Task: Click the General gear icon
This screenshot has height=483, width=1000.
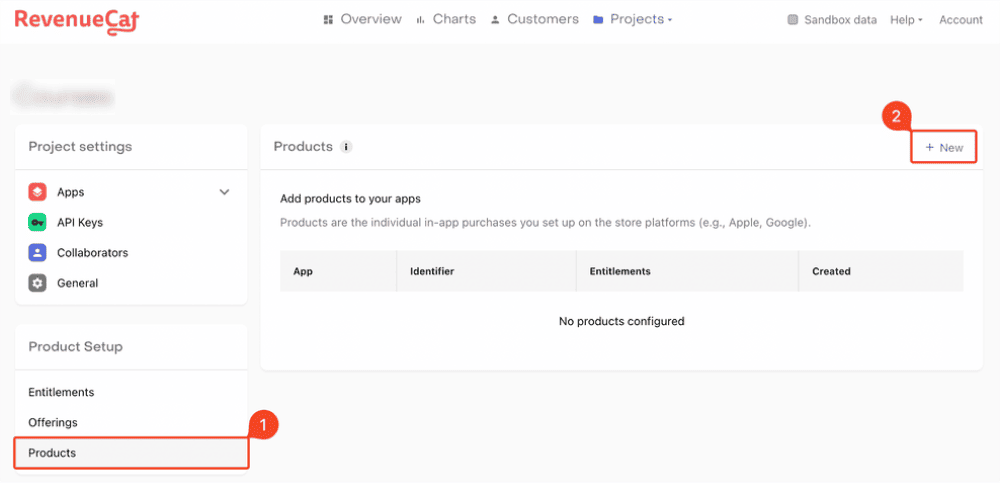Action: coord(37,283)
